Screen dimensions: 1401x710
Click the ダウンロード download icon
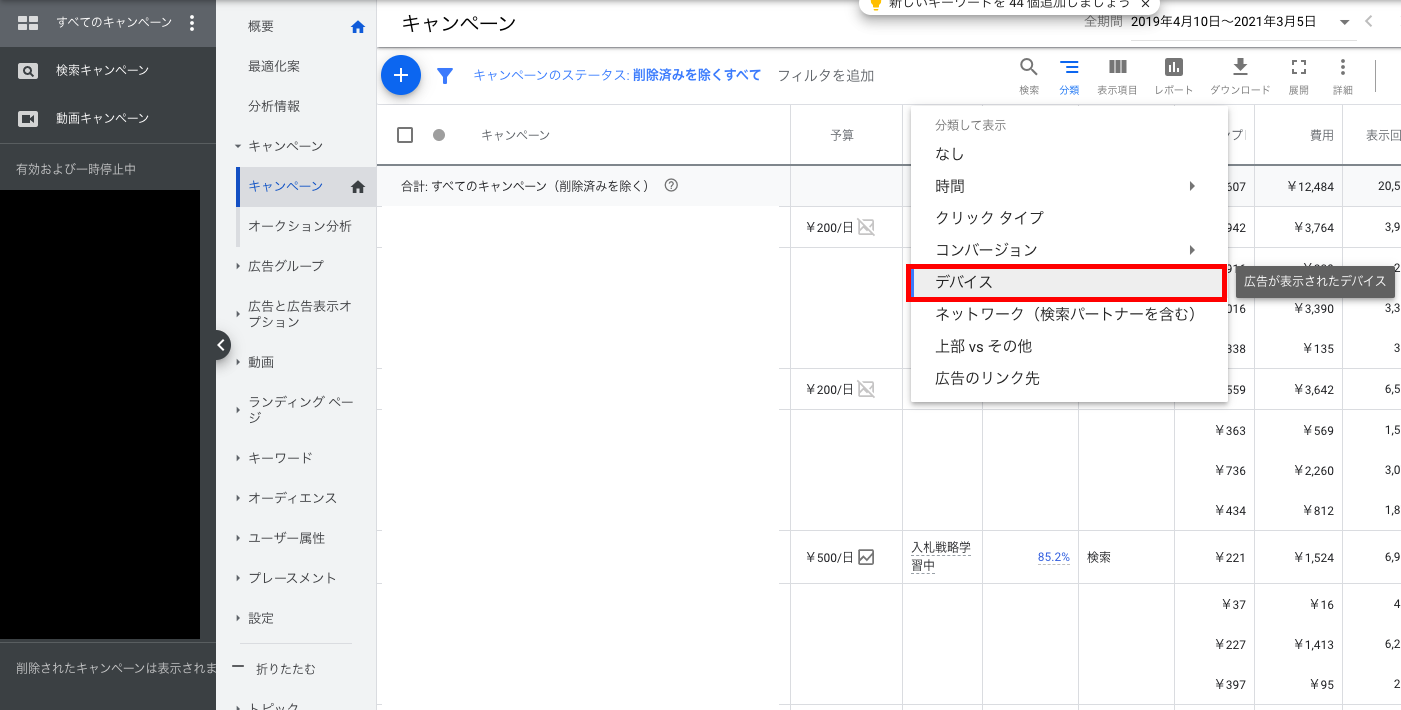[1240, 68]
